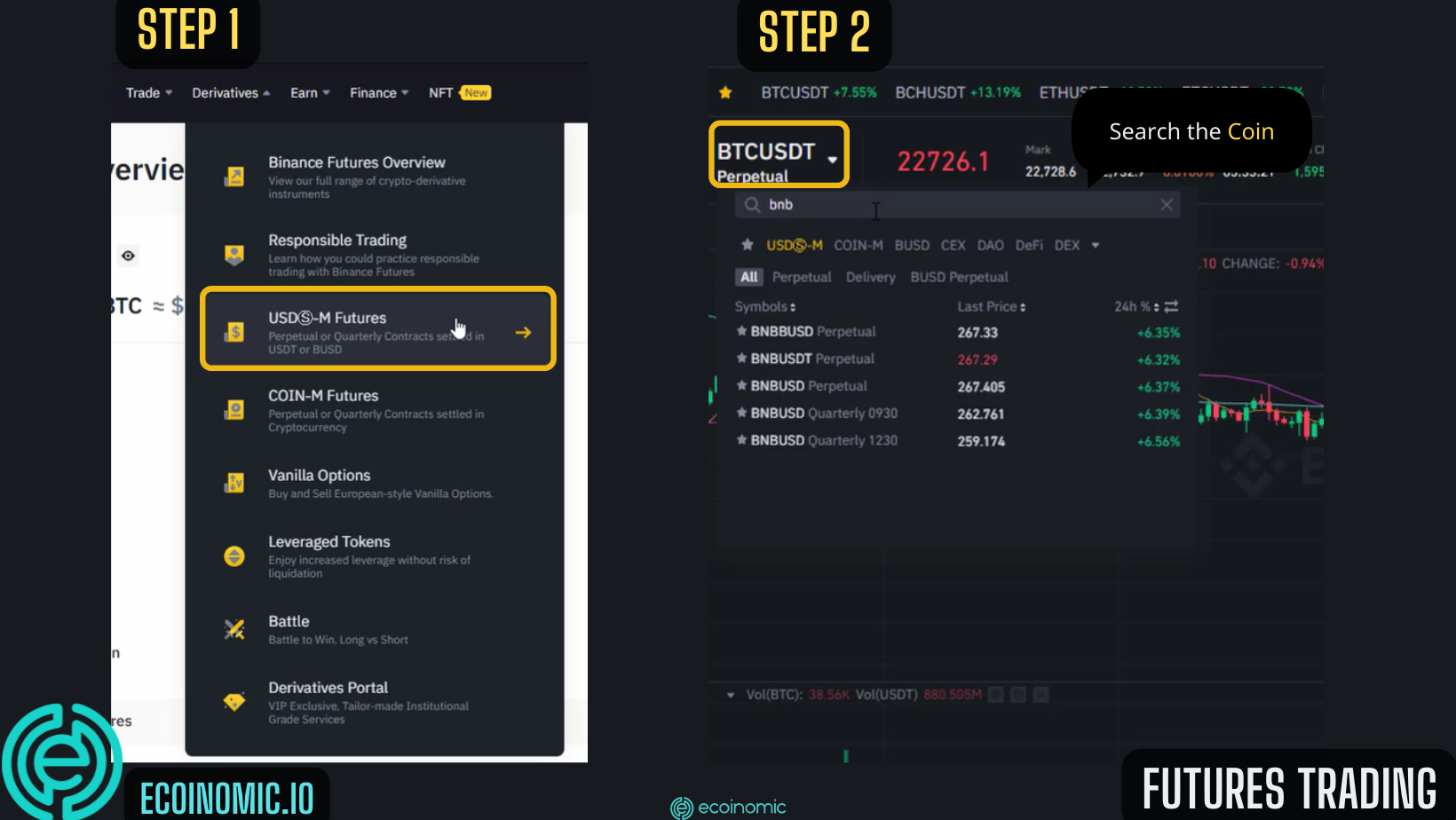
Task: Click the Vanilla Options icon
Action: [234, 483]
